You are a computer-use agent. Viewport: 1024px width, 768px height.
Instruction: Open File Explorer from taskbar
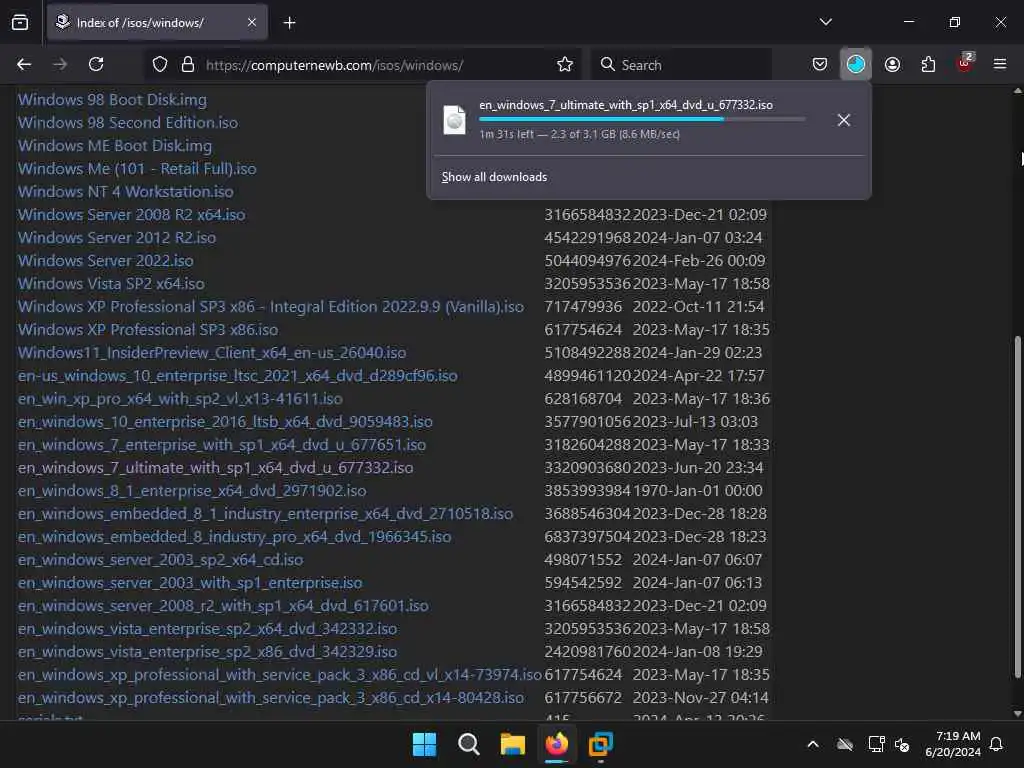[513, 744]
